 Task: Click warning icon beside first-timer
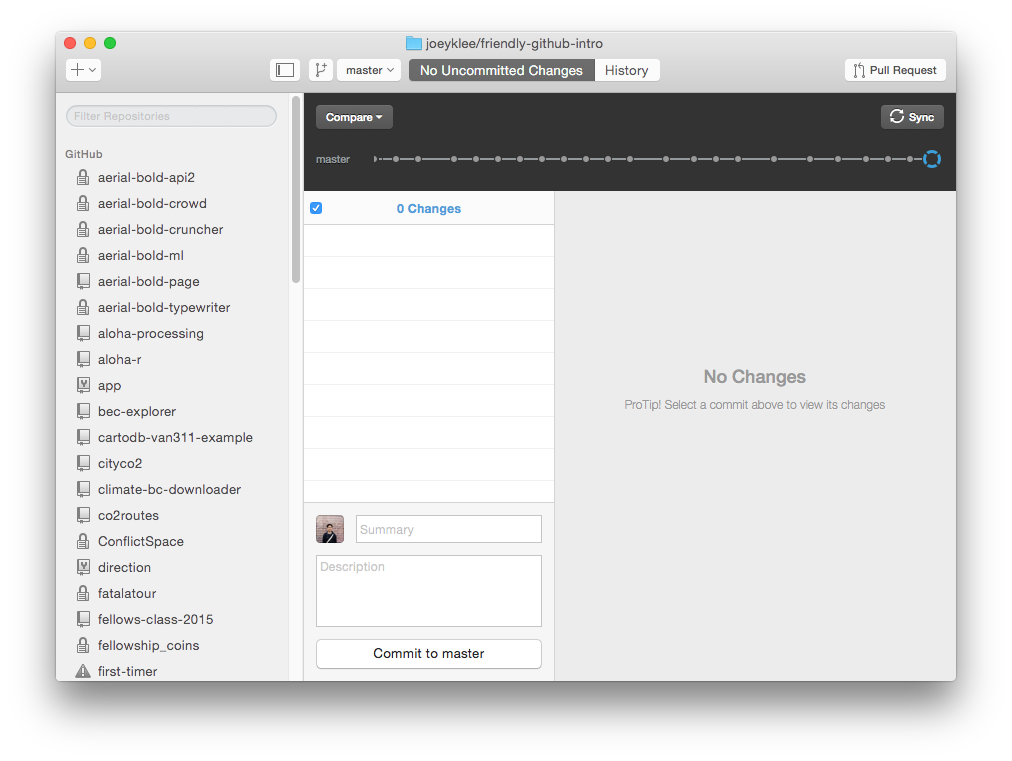click(x=83, y=671)
